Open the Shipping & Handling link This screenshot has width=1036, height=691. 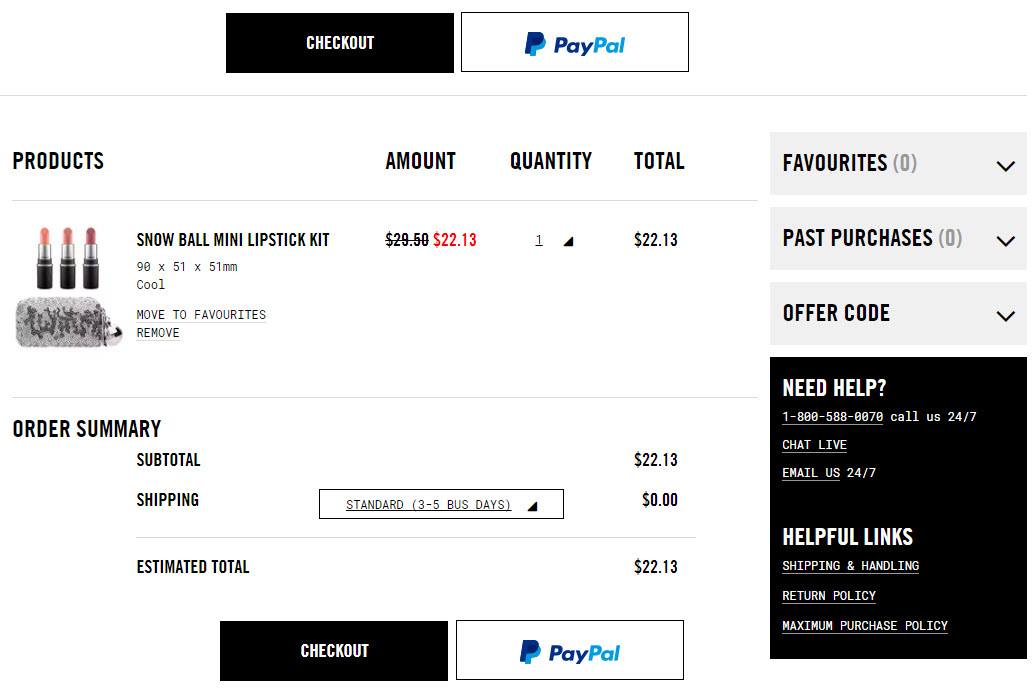(850, 566)
